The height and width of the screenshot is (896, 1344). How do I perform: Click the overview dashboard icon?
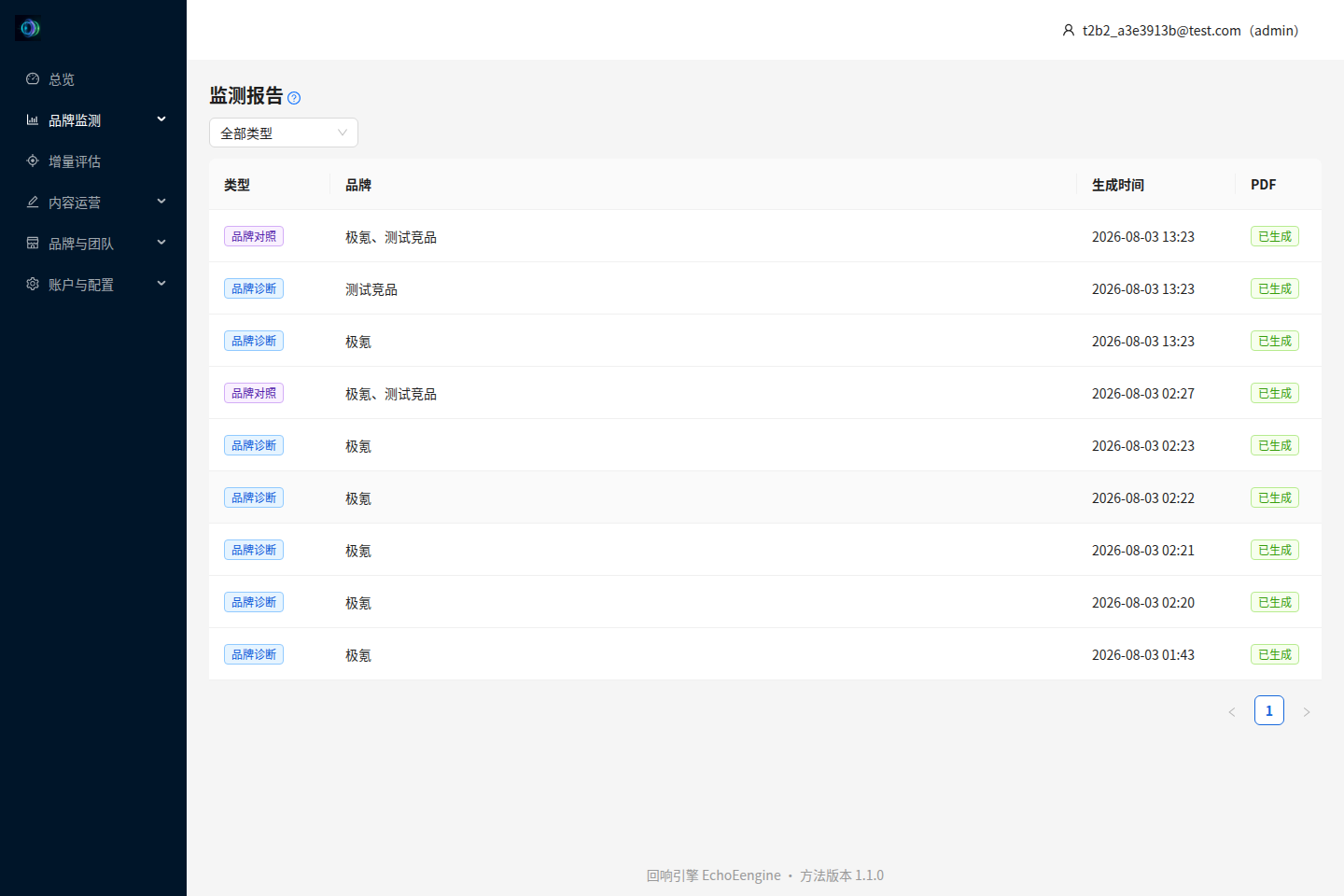33,79
